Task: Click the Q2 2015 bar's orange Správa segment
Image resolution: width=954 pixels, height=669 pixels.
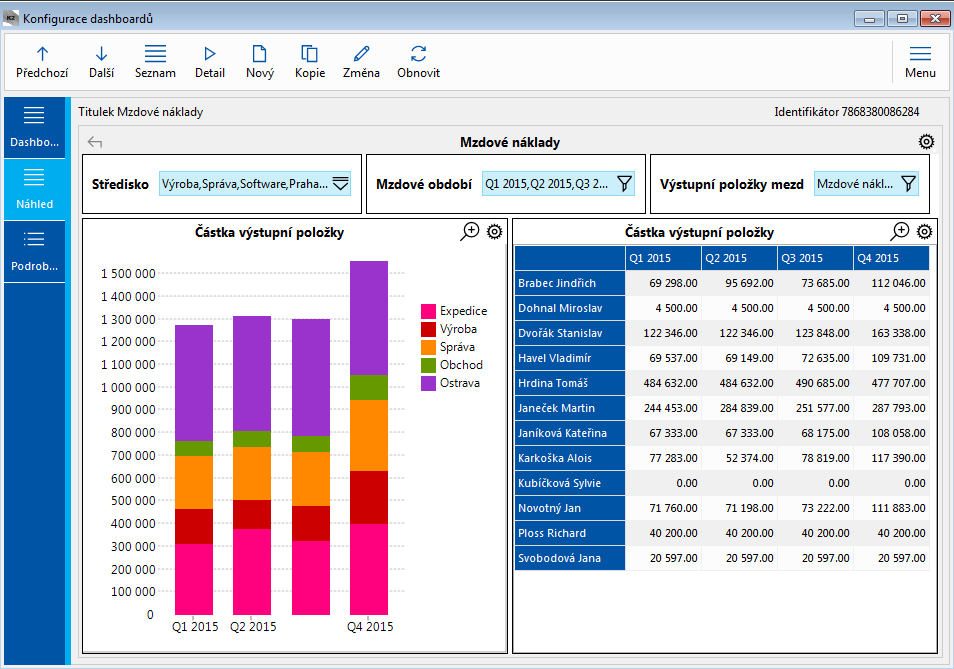Action: pos(252,473)
